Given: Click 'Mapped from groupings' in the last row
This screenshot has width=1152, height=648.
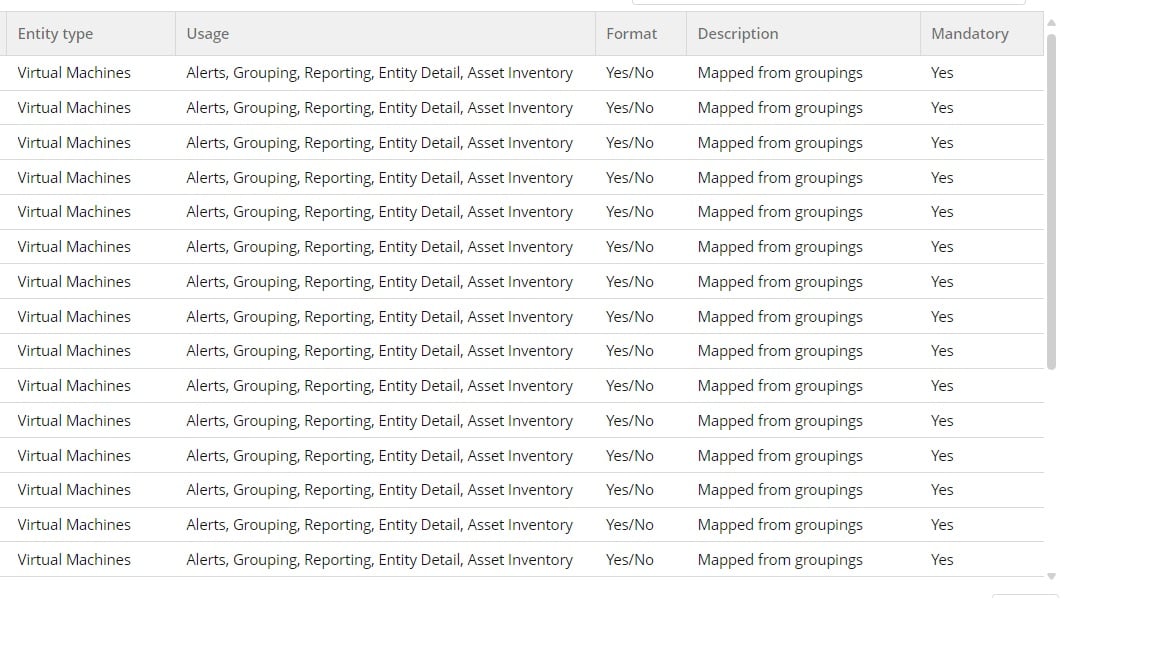Looking at the screenshot, I should [x=780, y=560].
